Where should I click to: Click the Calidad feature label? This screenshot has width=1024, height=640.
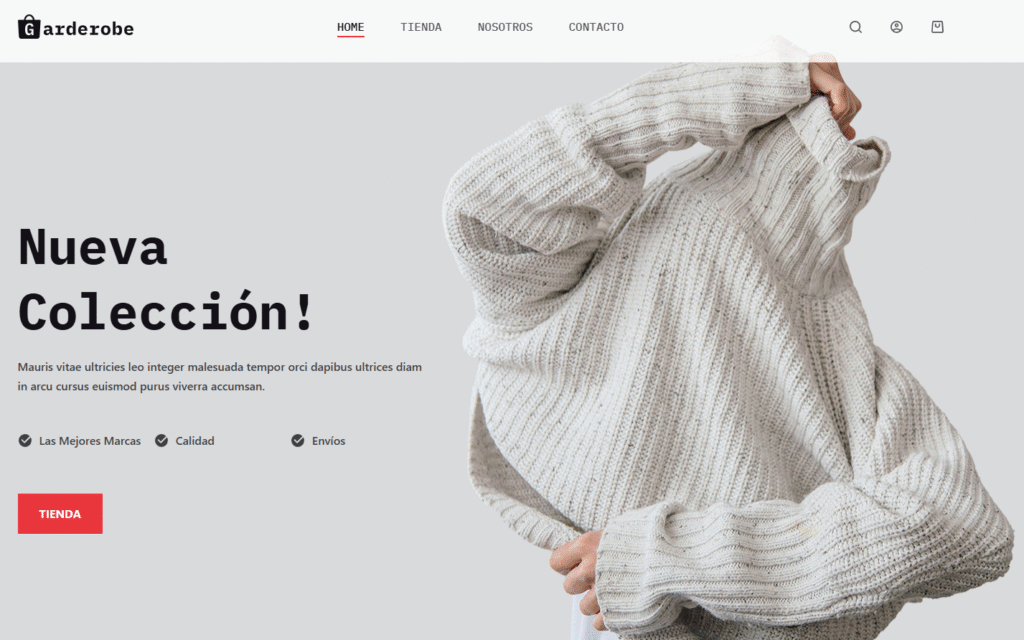click(x=195, y=441)
